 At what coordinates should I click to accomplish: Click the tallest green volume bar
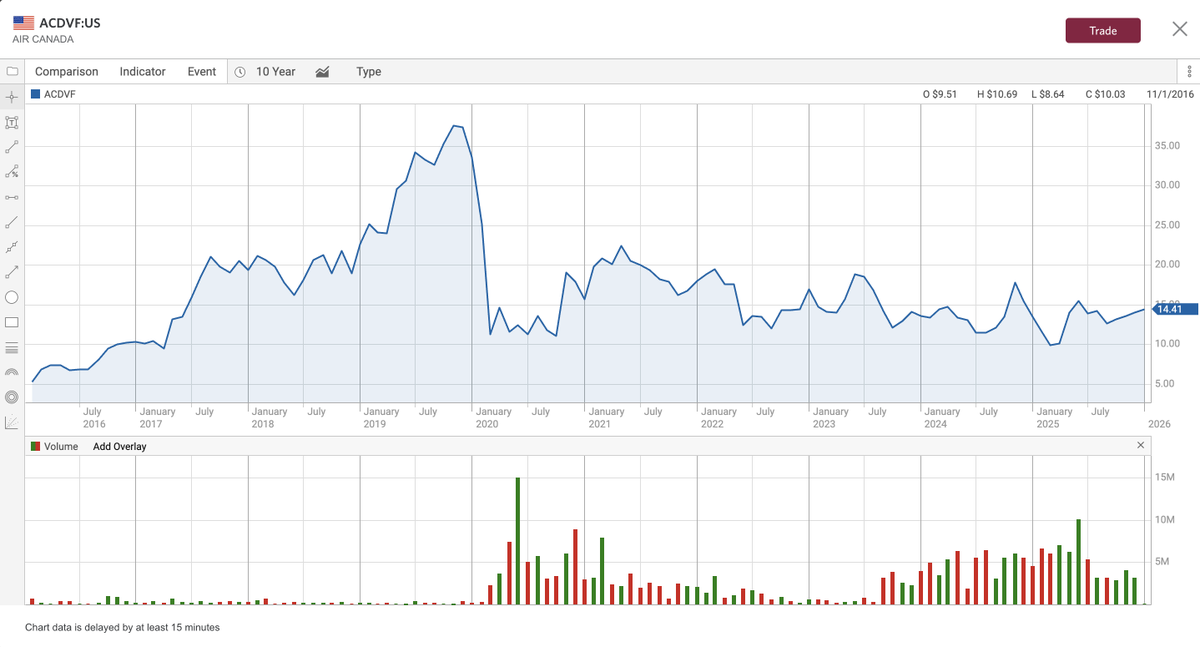(x=518, y=541)
